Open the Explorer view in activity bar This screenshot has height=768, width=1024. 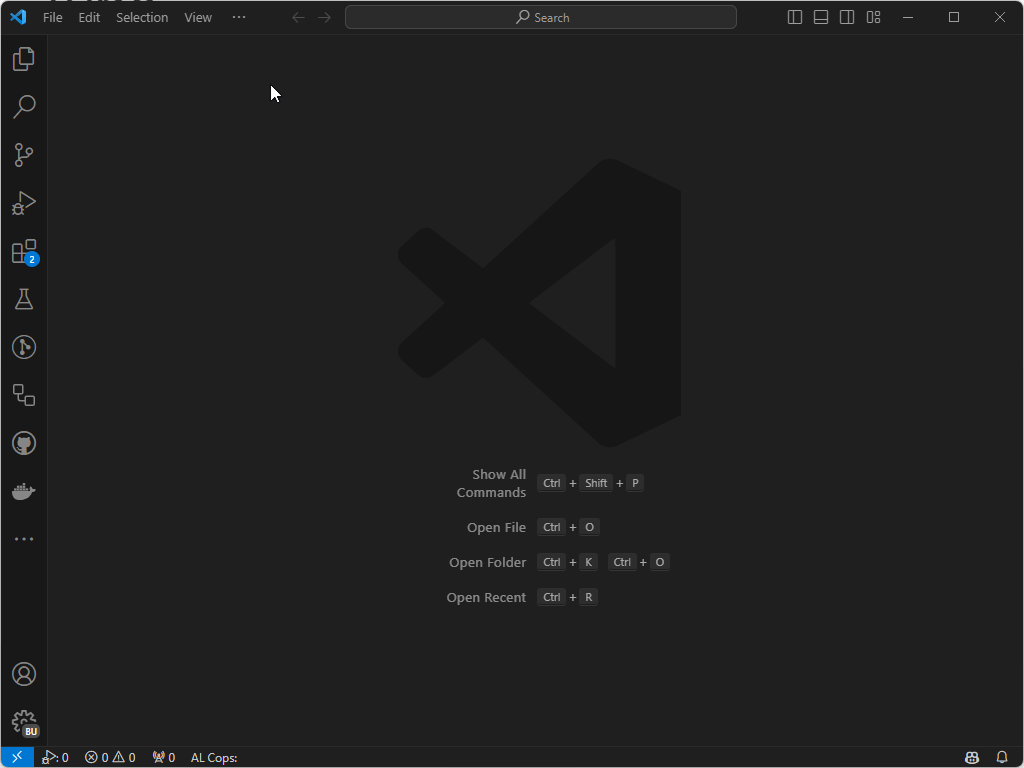point(24,59)
